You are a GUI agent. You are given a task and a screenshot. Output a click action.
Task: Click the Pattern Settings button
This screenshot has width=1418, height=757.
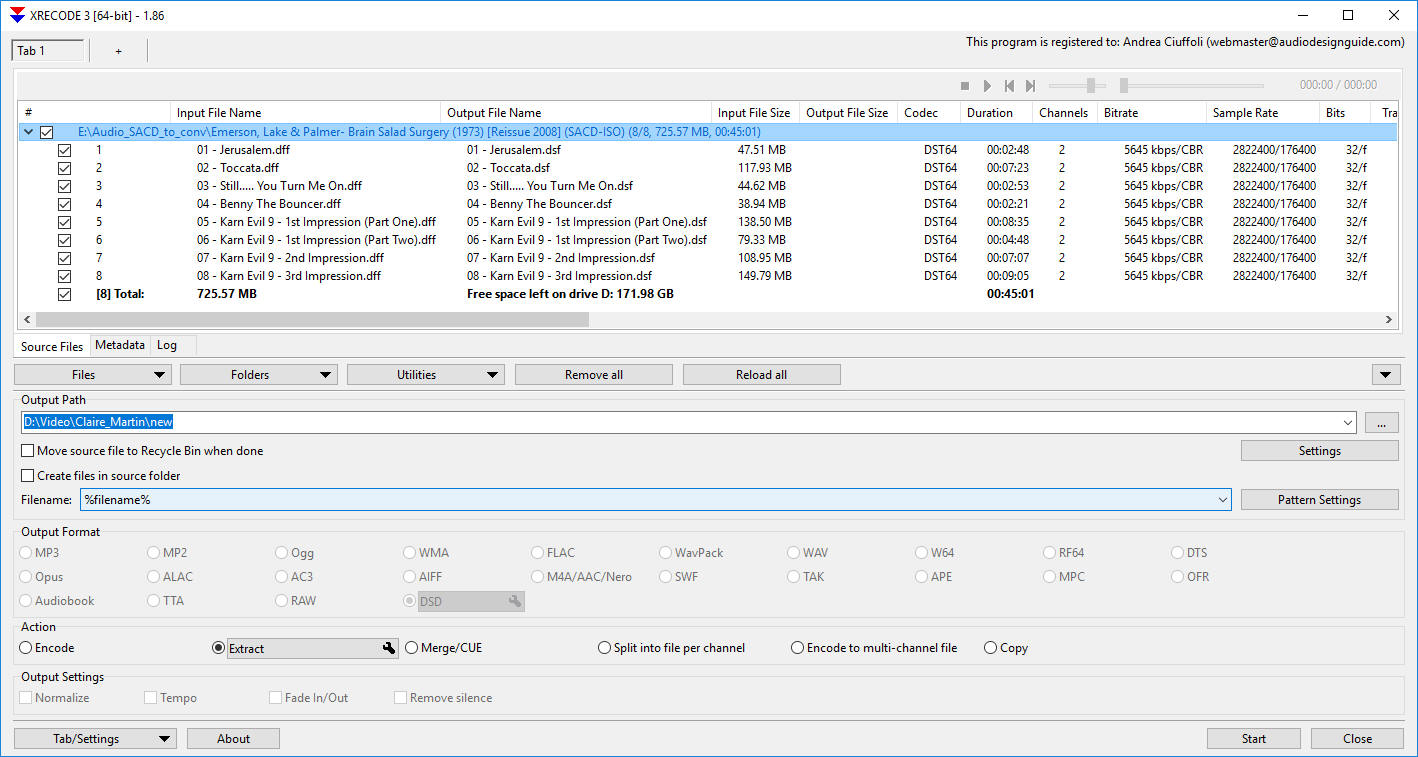tap(1319, 500)
